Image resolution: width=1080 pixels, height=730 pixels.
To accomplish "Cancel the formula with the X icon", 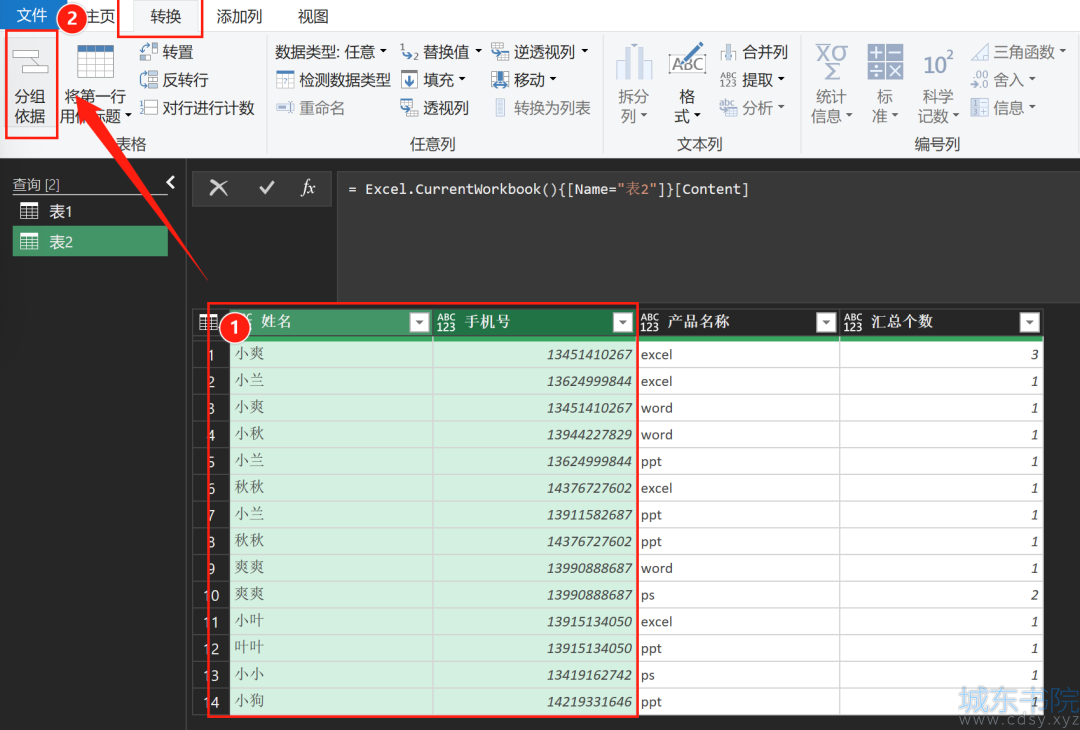I will [x=218, y=187].
